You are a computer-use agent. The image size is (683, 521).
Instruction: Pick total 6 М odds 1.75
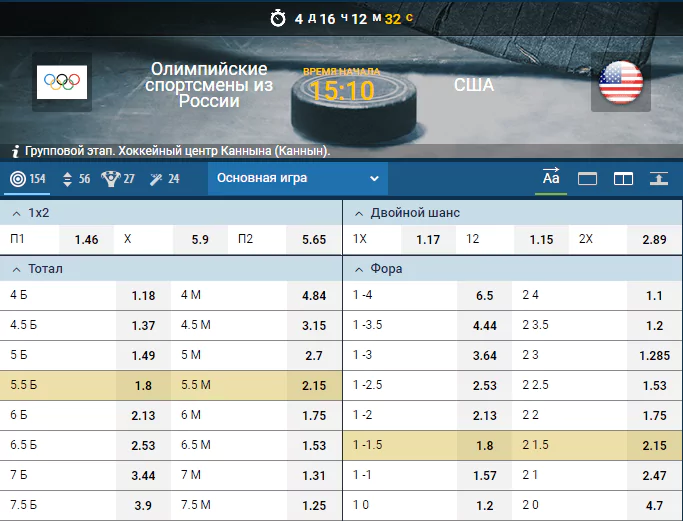click(x=314, y=416)
